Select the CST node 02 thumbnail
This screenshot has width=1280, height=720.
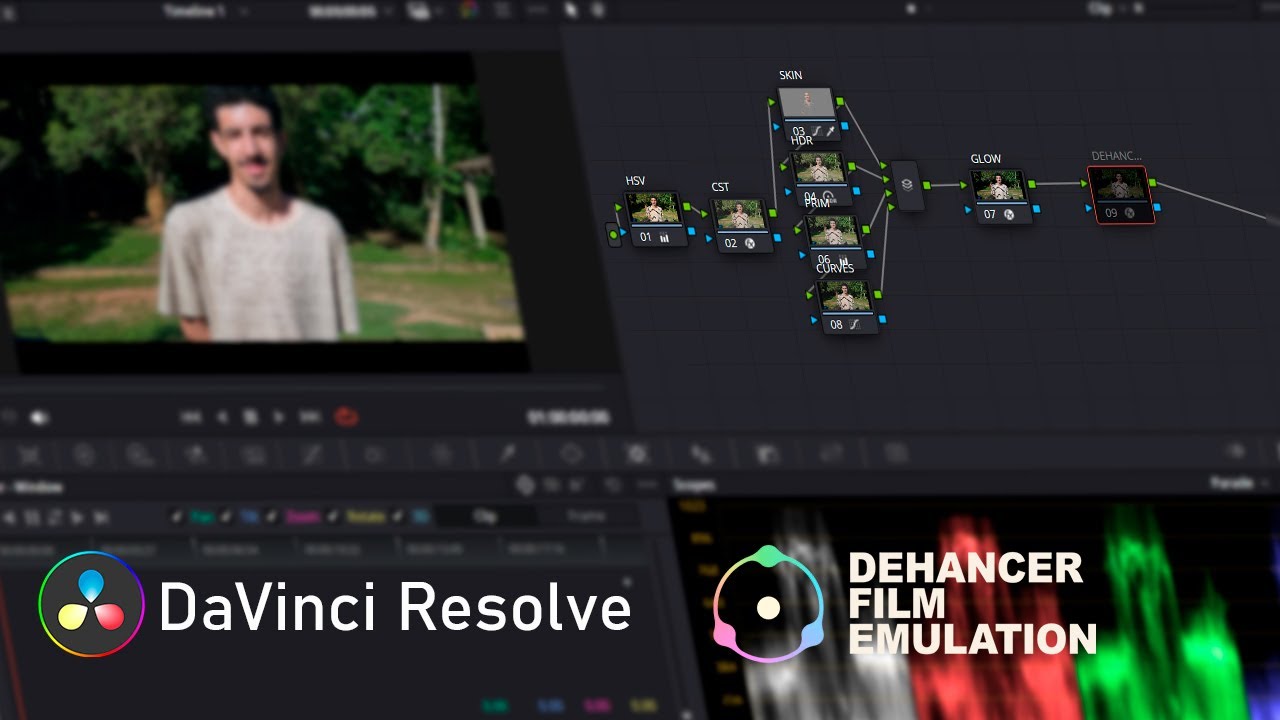[741, 215]
